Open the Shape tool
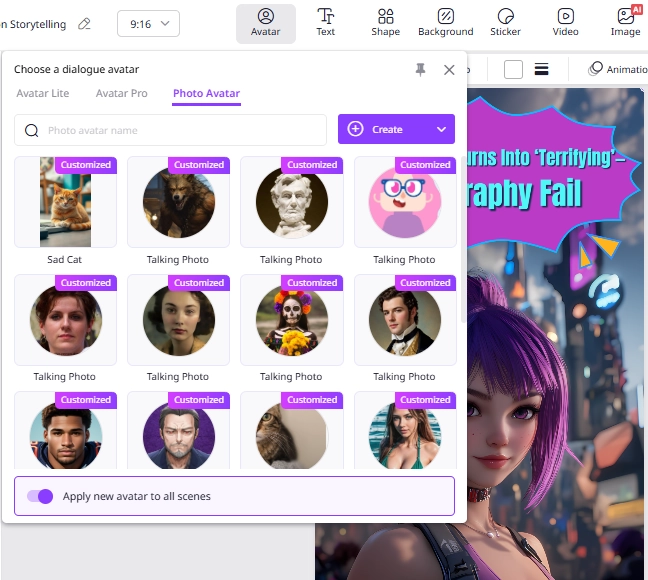648x580 pixels. 385,23
